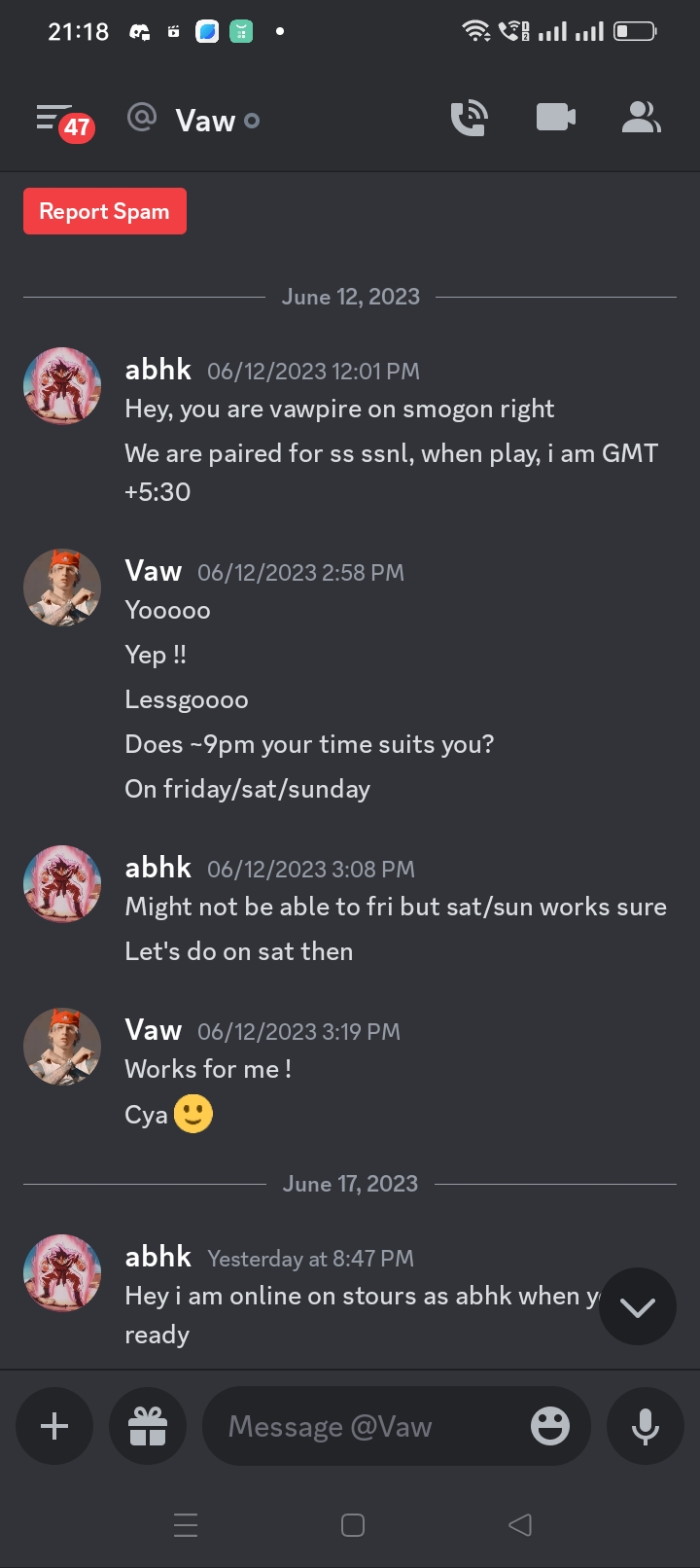
Task: Tap the plus attachment button
Action: (54, 1426)
